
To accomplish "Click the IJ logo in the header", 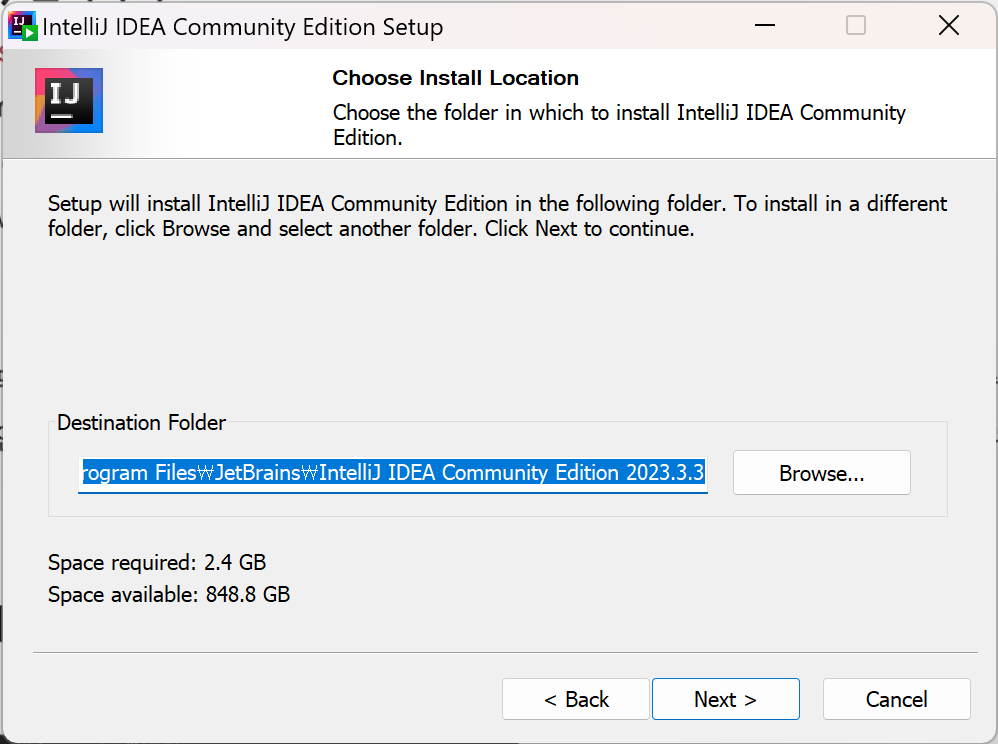I will point(69,101).
